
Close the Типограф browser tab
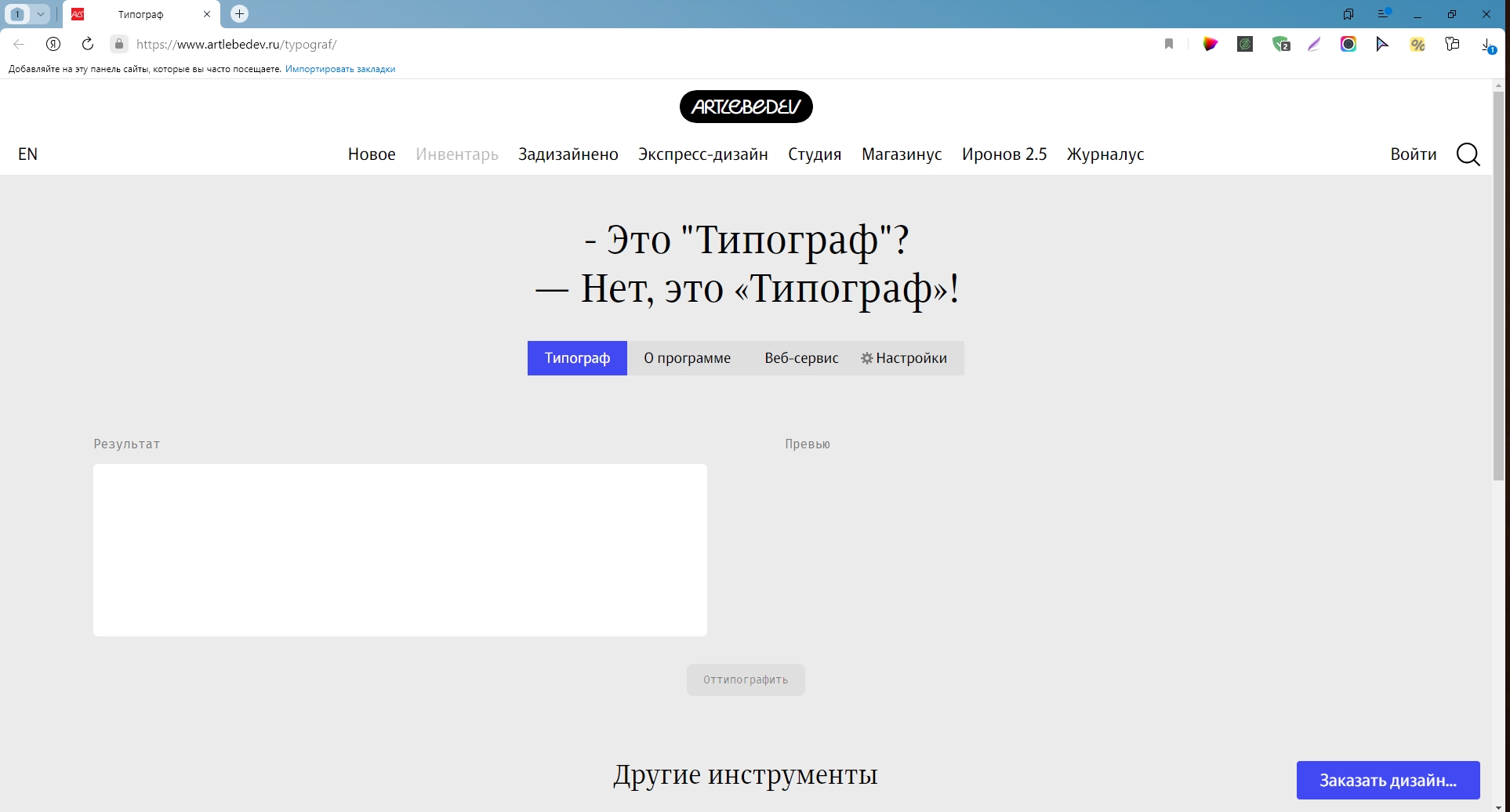click(207, 14)
